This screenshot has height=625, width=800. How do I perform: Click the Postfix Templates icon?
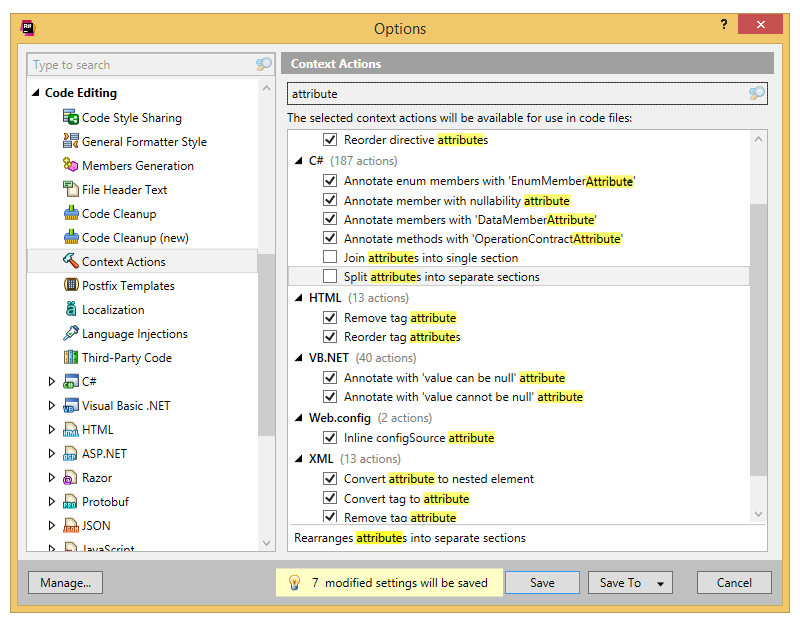click(71, 286)
